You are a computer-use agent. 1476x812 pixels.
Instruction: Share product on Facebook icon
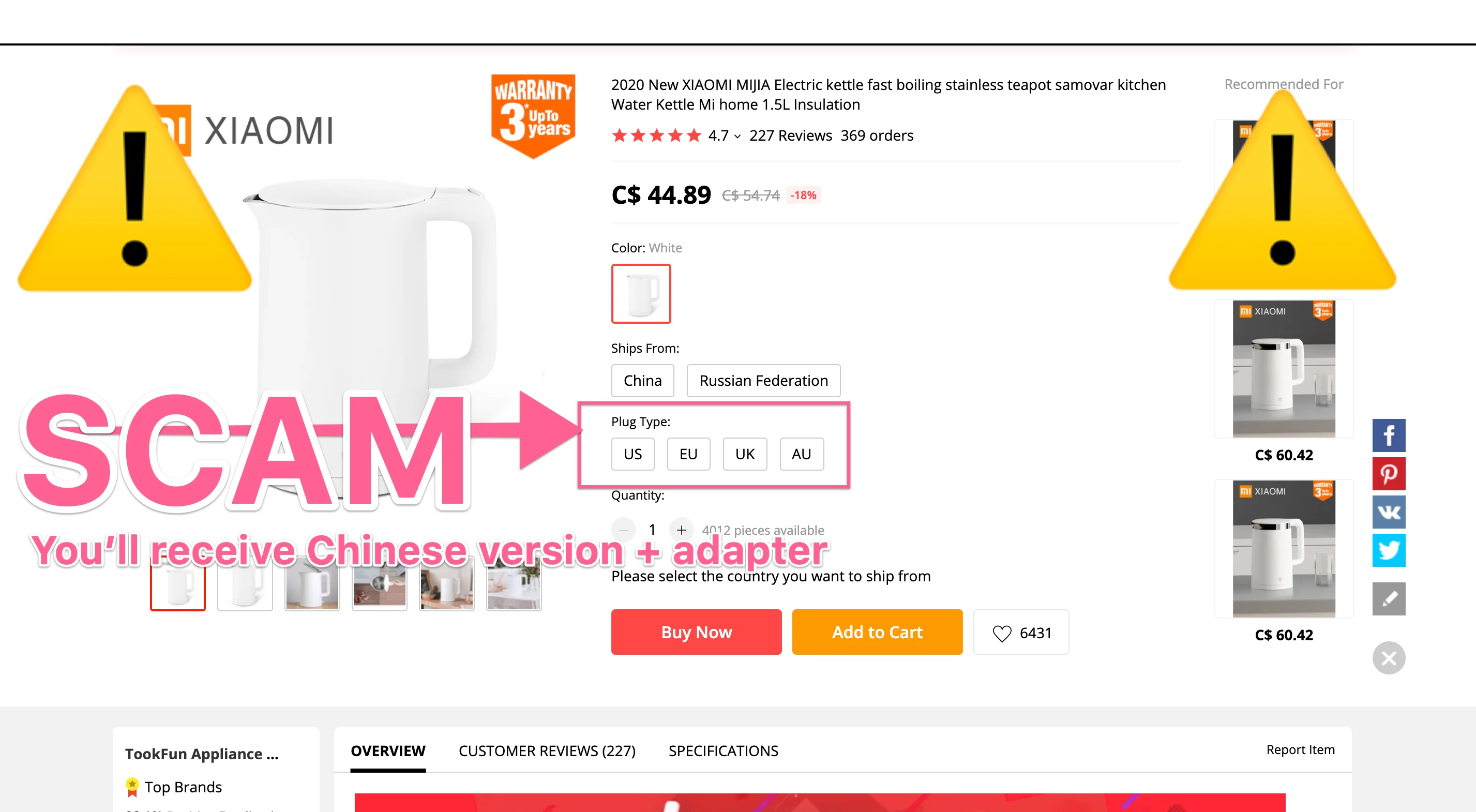[1388, 435]
